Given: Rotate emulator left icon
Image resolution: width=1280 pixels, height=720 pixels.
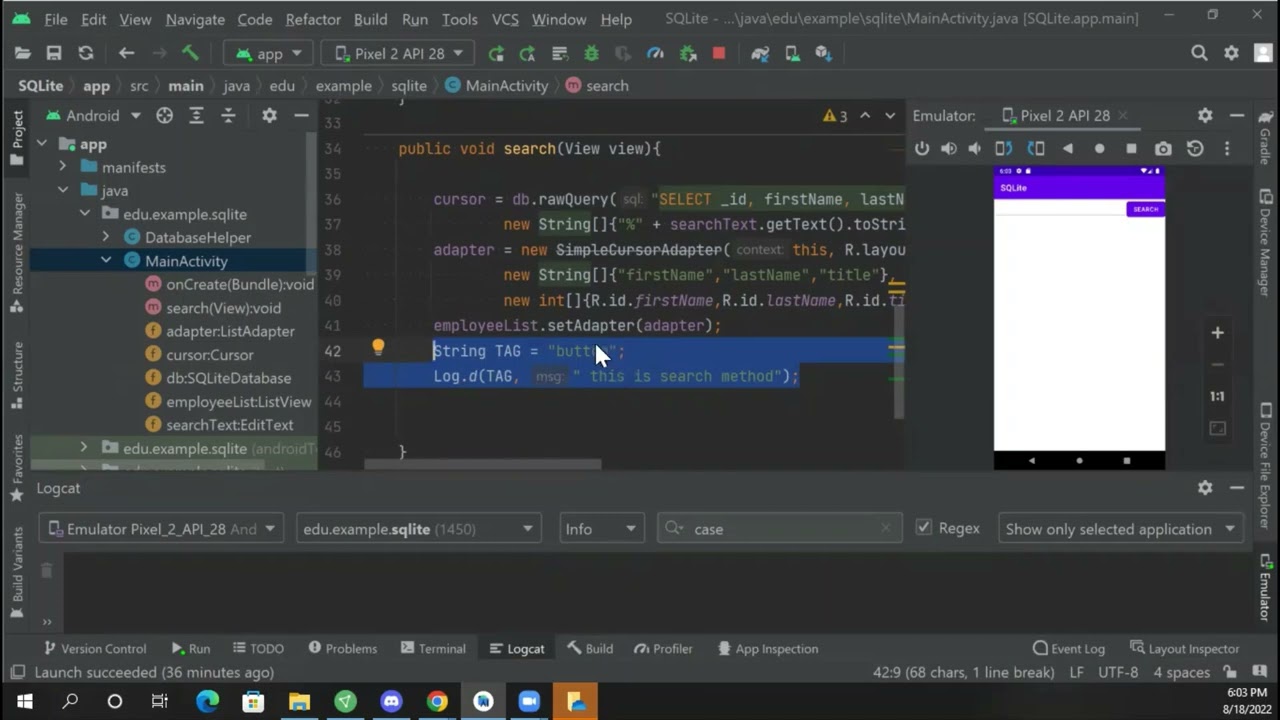Looking at the screenshot, I should coord(1004,148).
